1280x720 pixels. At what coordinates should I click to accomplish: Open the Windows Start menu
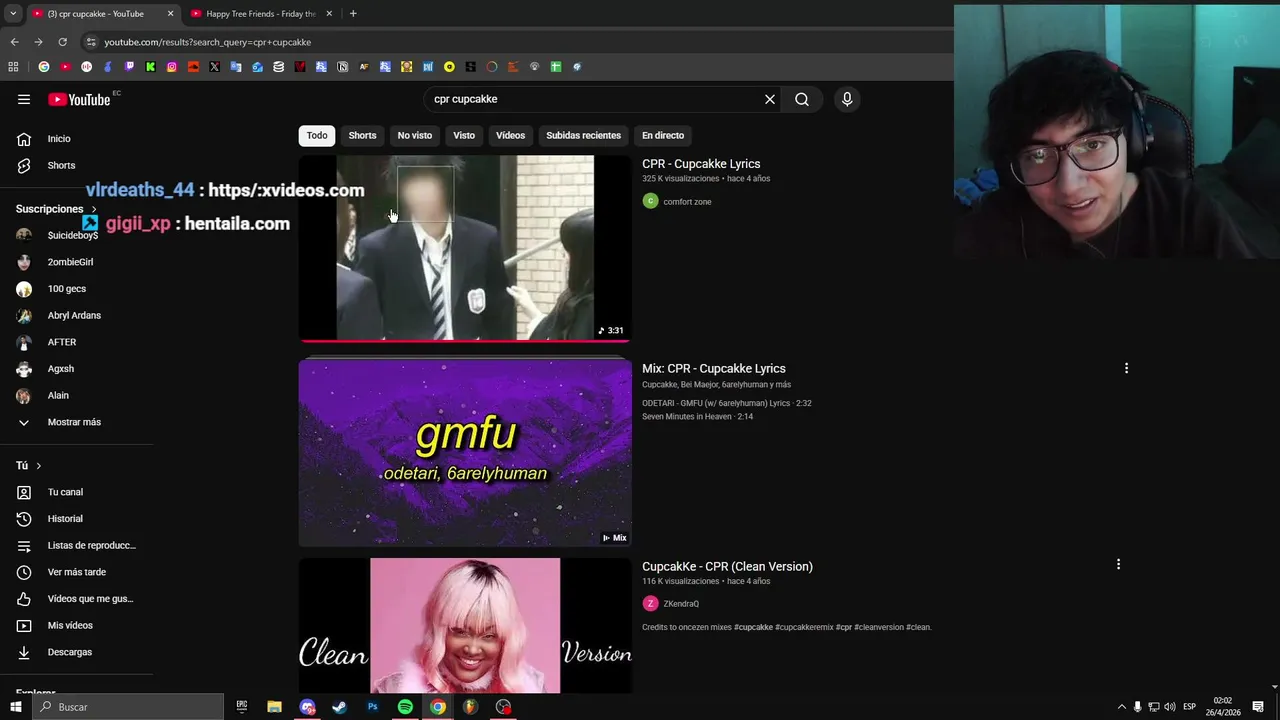pyautogui.click(x=15, y=707)
